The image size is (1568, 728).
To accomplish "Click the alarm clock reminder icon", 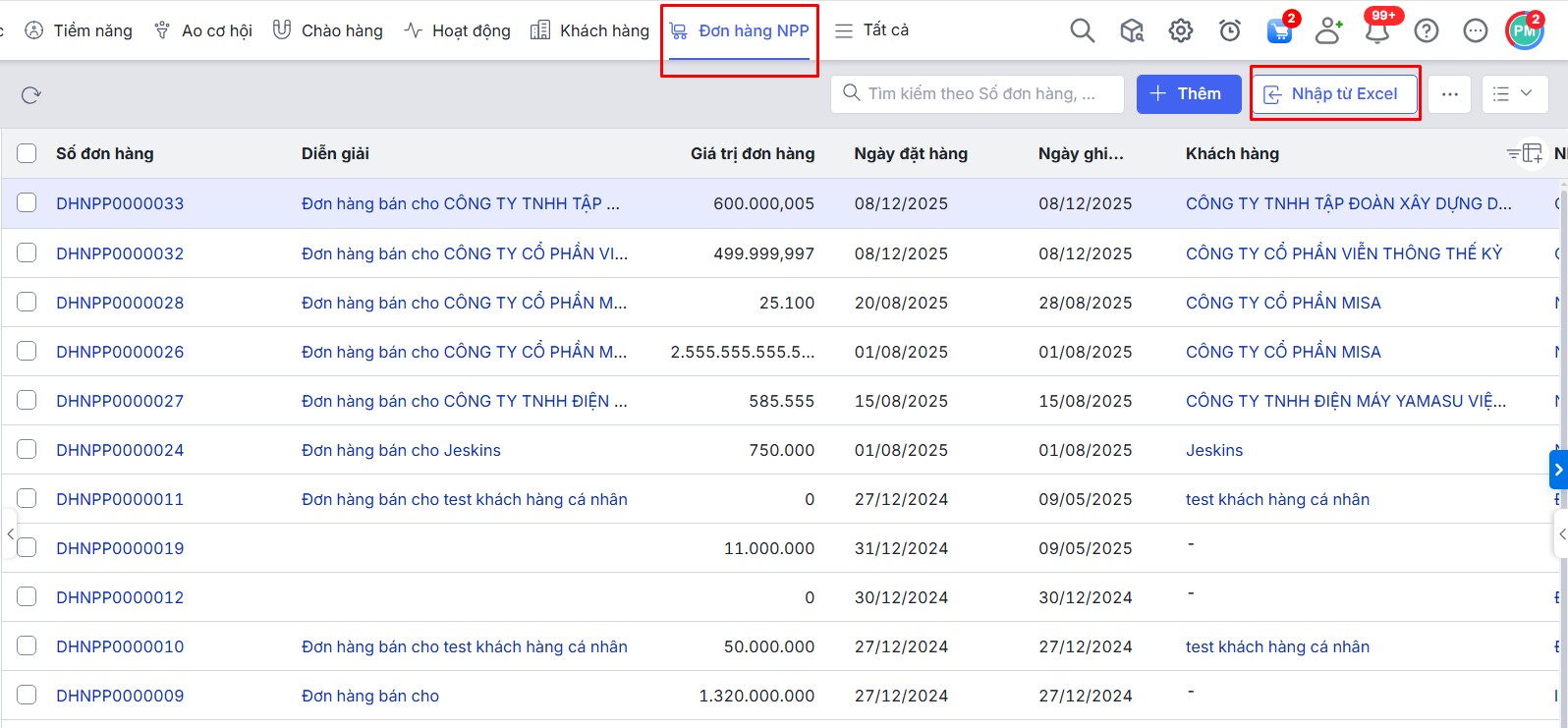I will tap(1230, 30).
